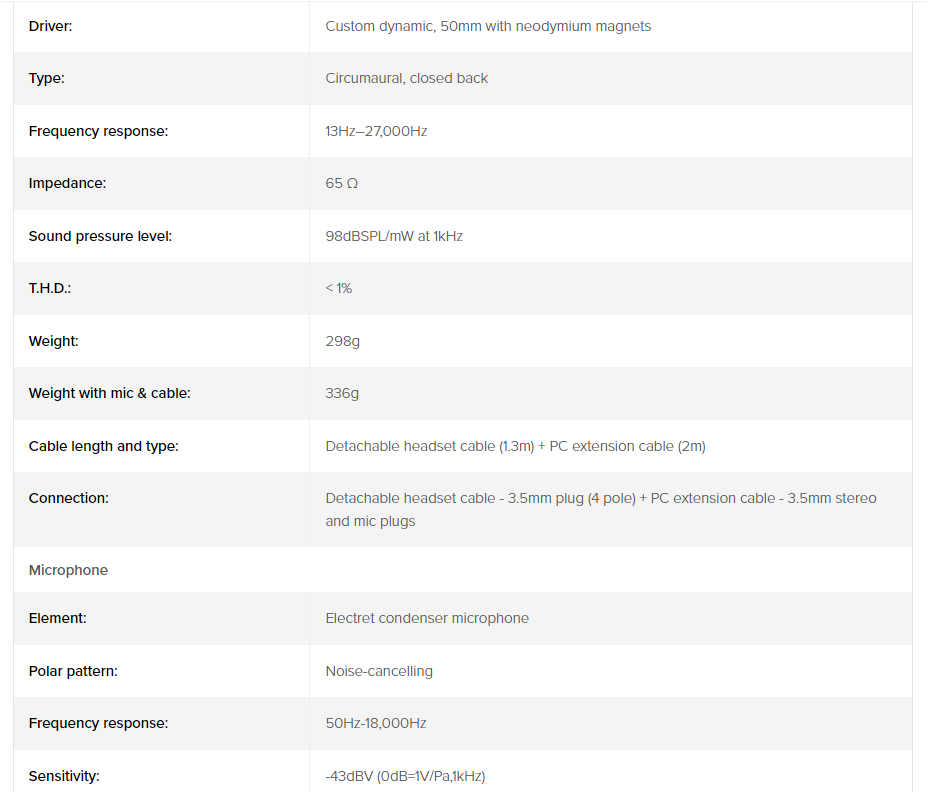Click the 13Hz–27,000Hz frequency response value
The height and width of the screenshot is (792, 928).
pyautogui.click(x=376, y=131)
